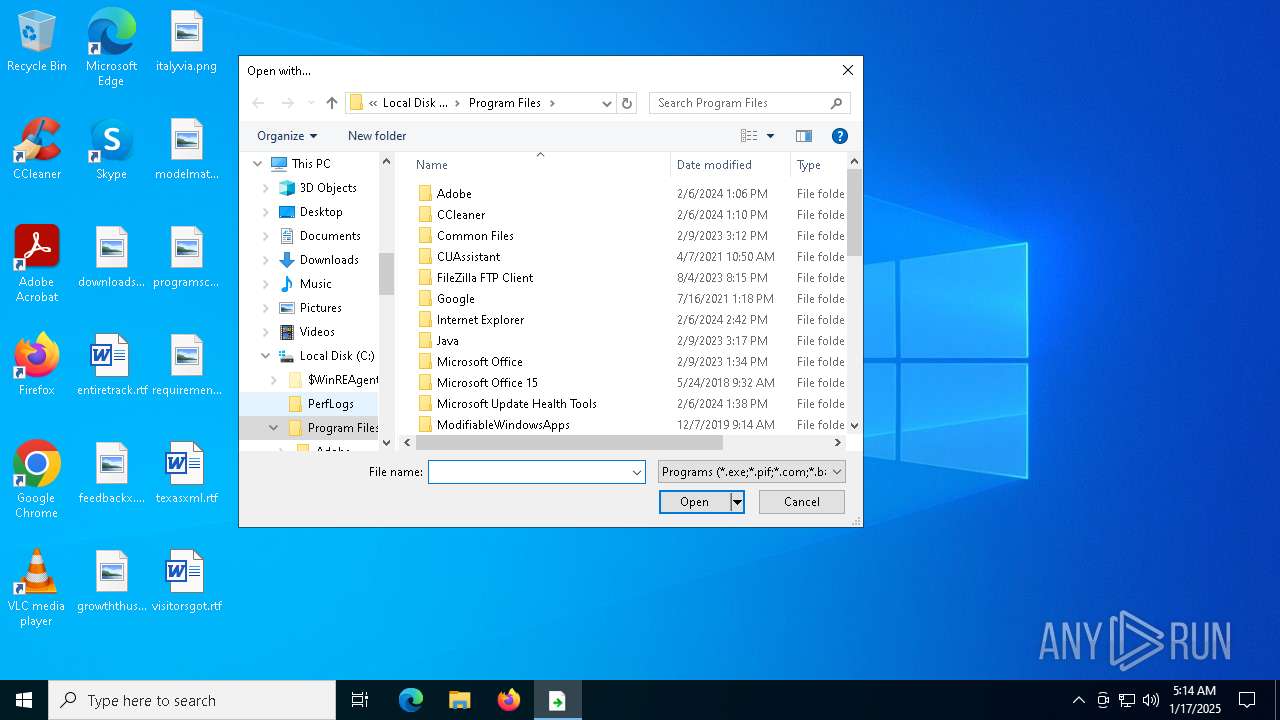Screen dimensions: 1280x720
Task: Open recent locations dropdown arrow
Action: point(311,103)
